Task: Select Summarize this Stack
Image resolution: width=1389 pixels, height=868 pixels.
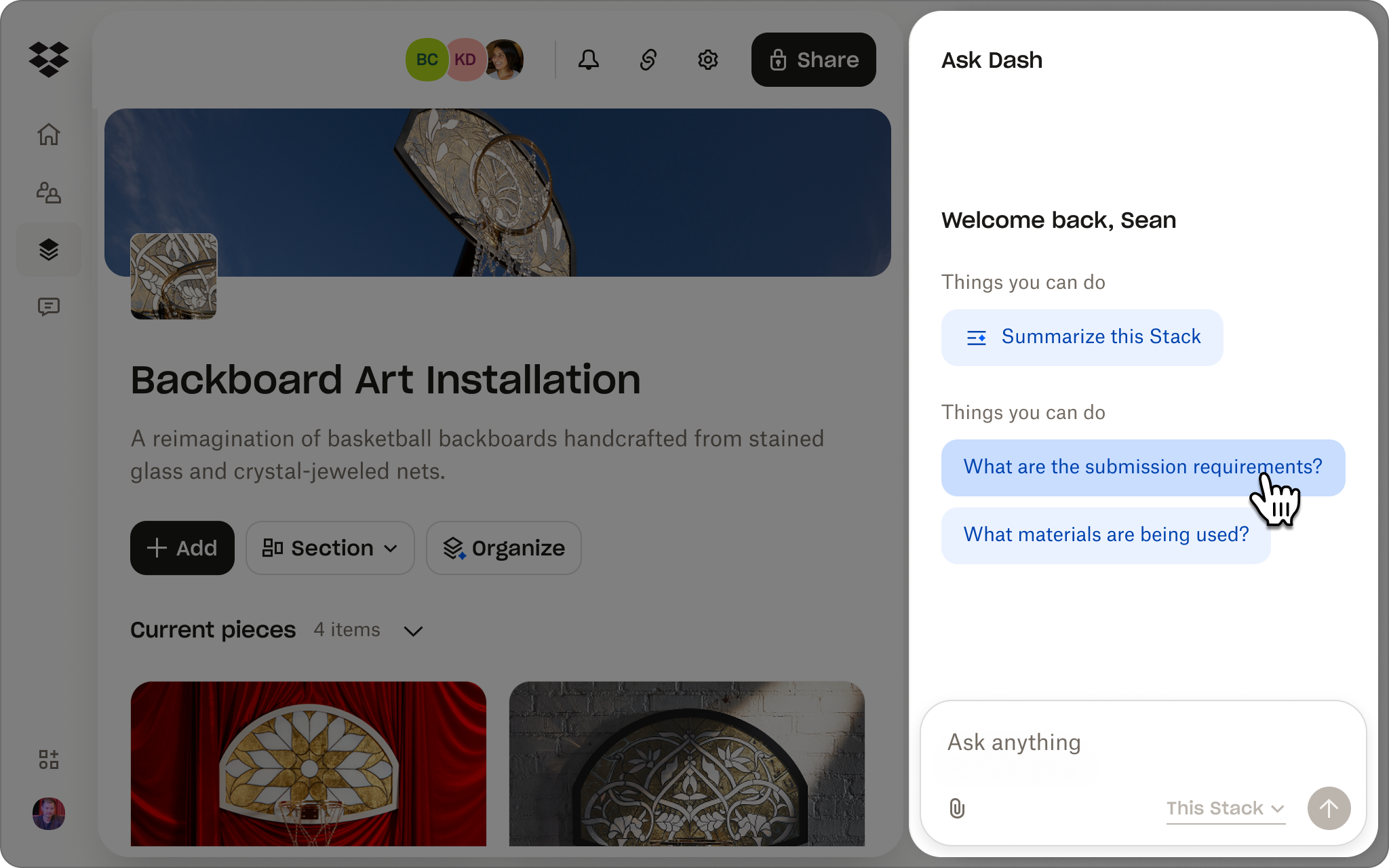Action: [1082, 337]
